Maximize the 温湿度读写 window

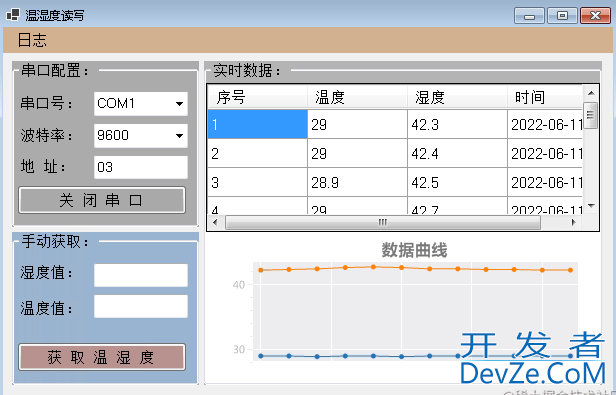(x=562, y=16)
